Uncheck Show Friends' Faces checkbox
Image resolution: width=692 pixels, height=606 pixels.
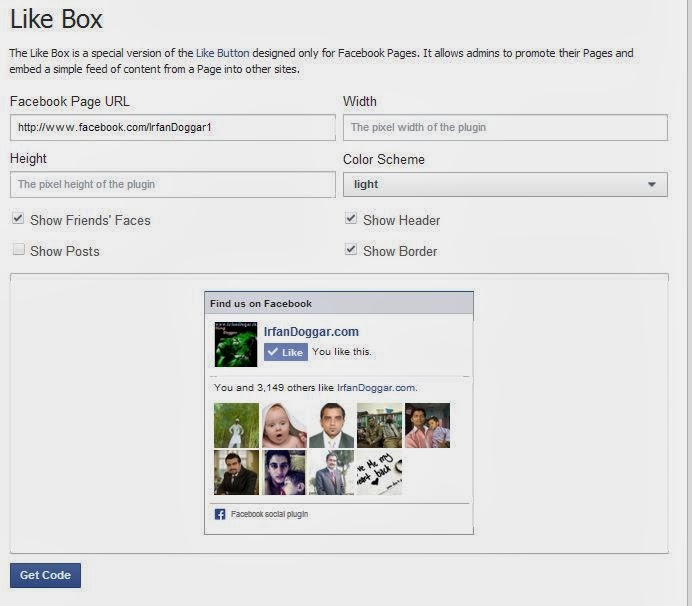tap(18, 218)
